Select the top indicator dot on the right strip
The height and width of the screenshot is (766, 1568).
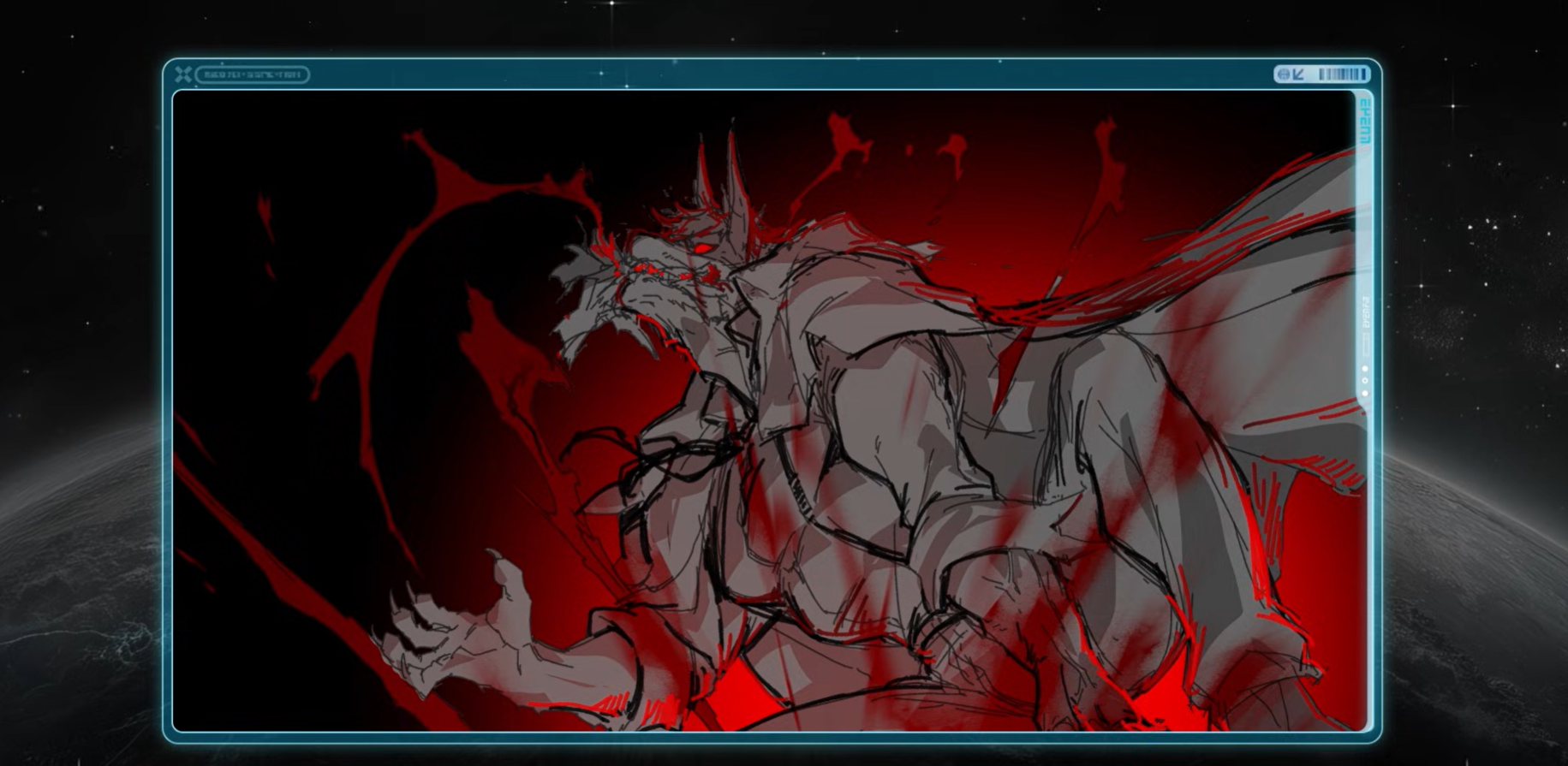point(1364,369)
